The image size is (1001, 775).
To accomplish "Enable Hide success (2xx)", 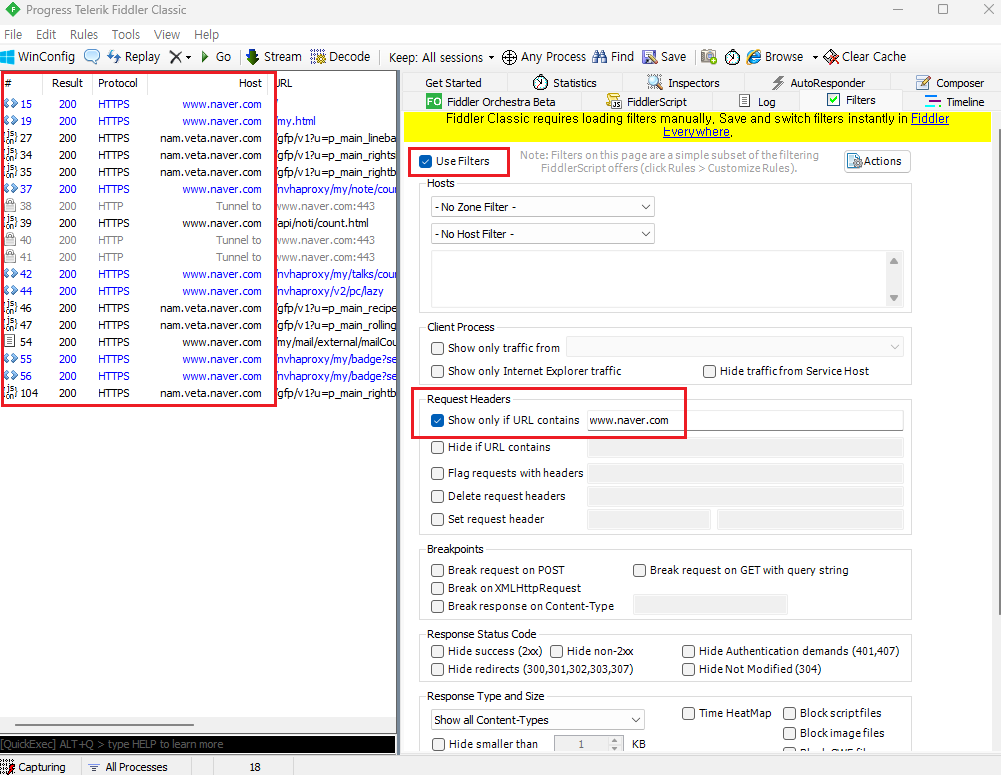I will click(x=437, y=651).
